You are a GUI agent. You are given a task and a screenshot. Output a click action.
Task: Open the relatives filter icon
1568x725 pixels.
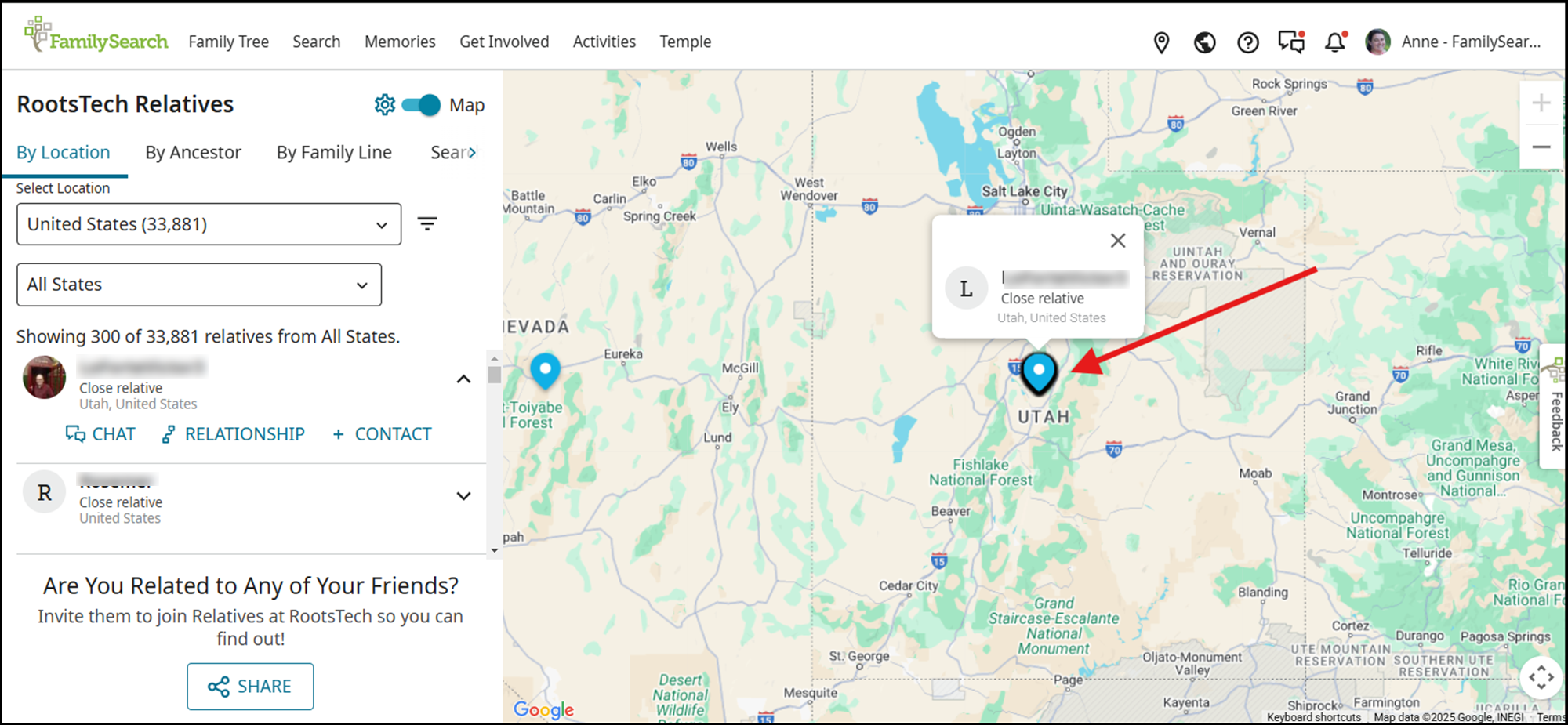click(x=427, y=224)
